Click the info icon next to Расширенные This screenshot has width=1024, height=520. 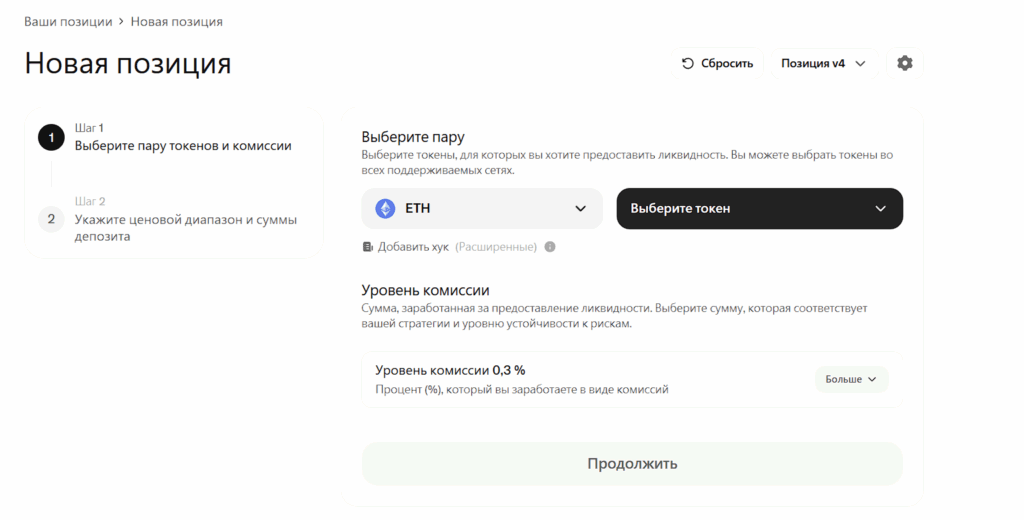[x=550, y=247]
